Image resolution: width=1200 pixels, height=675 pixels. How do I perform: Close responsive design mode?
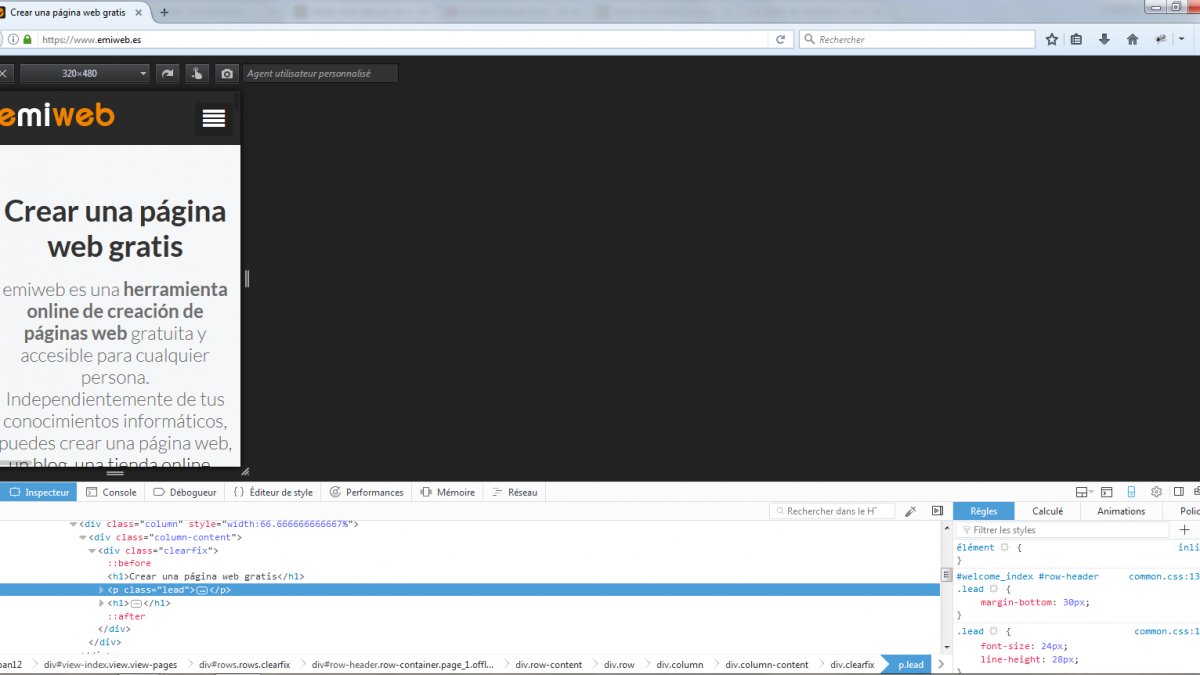[4, 73]
